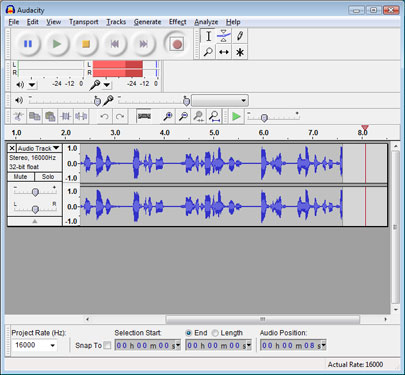The width and height of the screenshot is (405, 375).
Task: Click Silence selection icon
Action: 81,116
